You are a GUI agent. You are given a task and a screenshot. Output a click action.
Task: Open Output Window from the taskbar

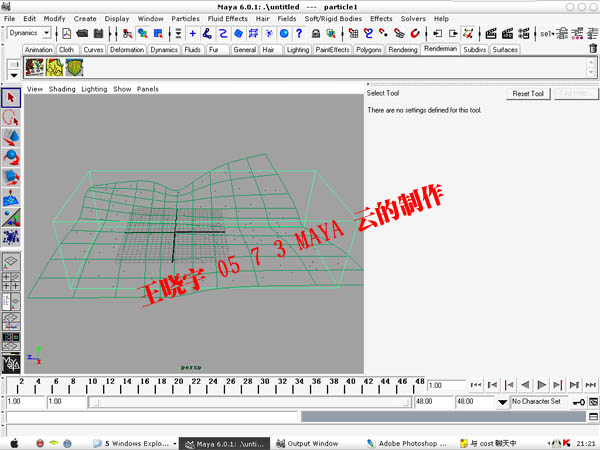tap(309, 443)
